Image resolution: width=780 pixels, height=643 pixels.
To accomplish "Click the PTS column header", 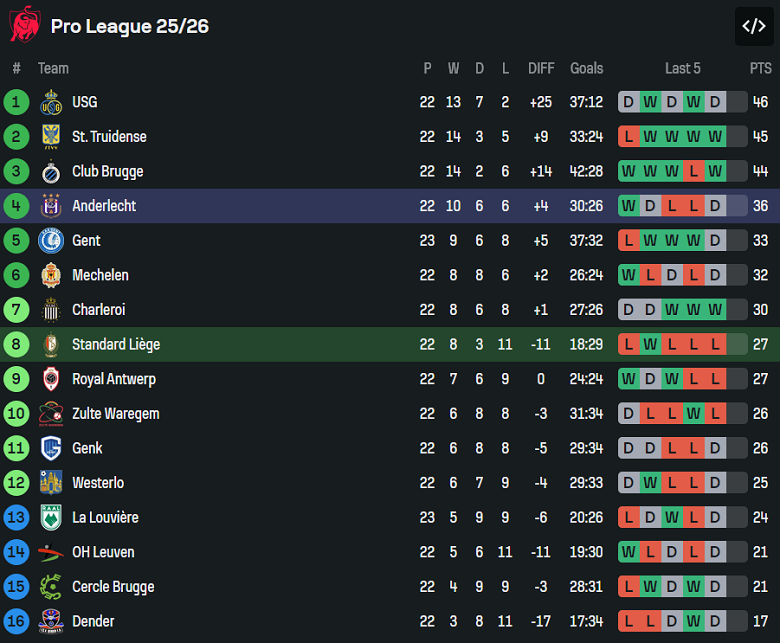I will click(760, 68).
